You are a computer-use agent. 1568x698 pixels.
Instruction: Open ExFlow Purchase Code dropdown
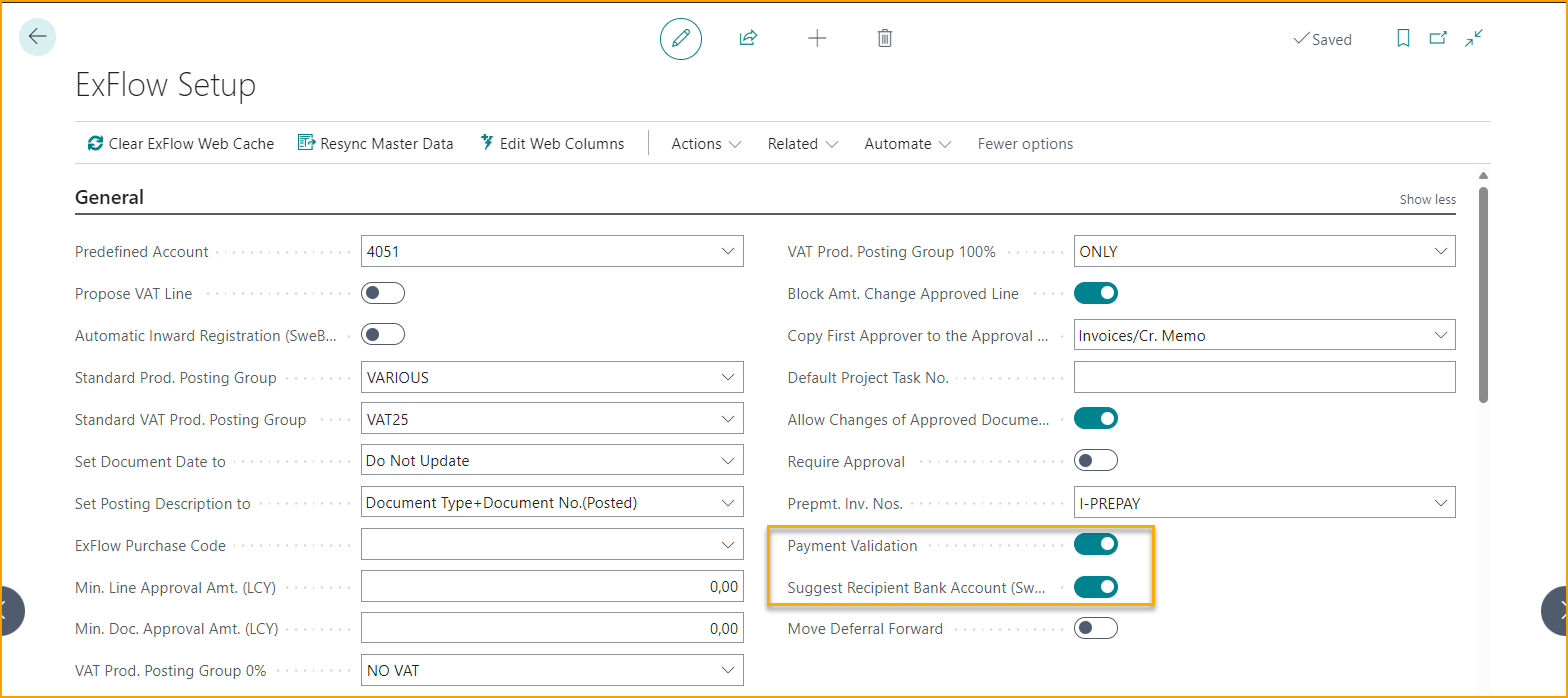coord(728,545)
